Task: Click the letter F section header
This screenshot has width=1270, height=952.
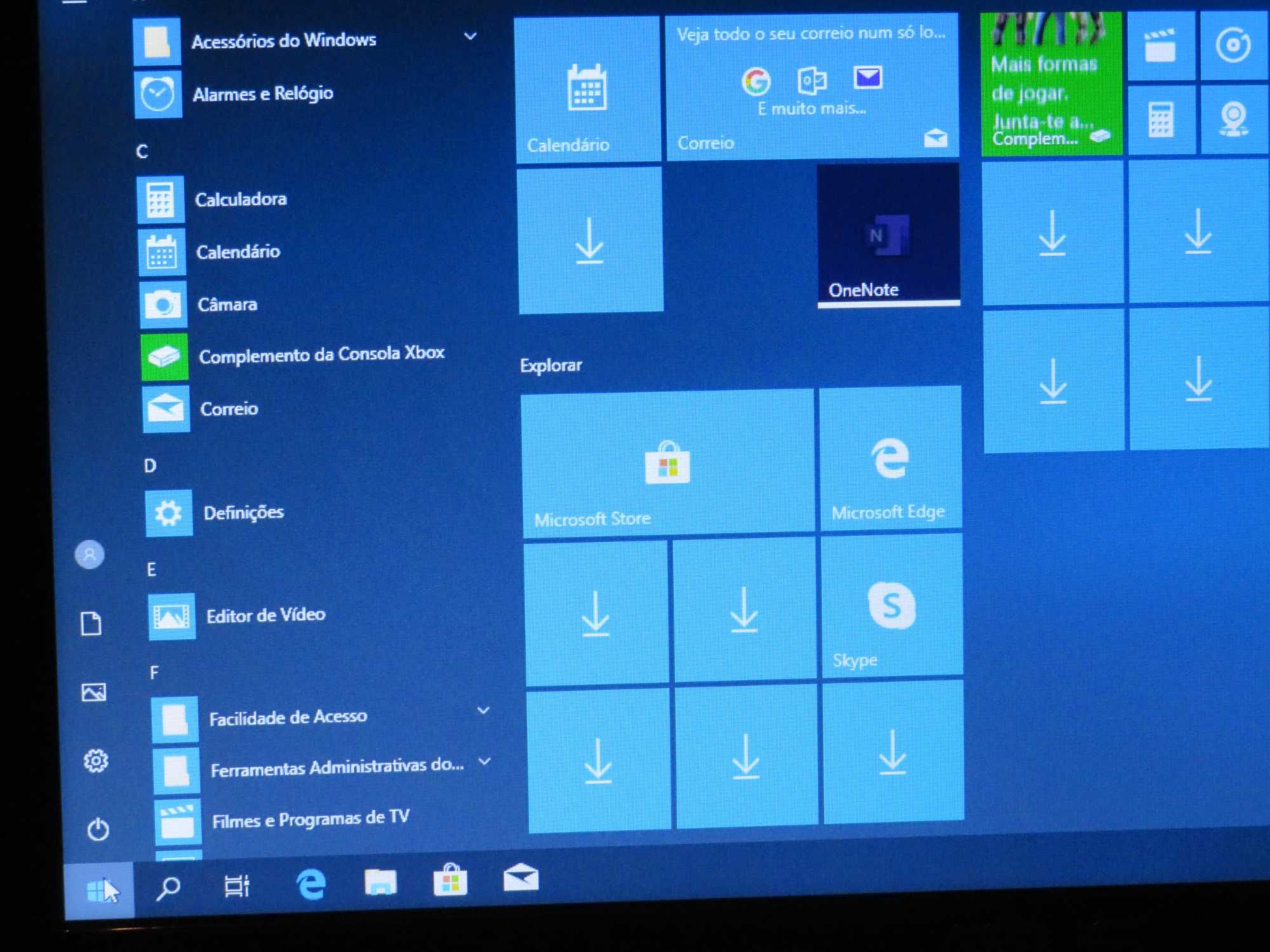Action: [154, 673]
